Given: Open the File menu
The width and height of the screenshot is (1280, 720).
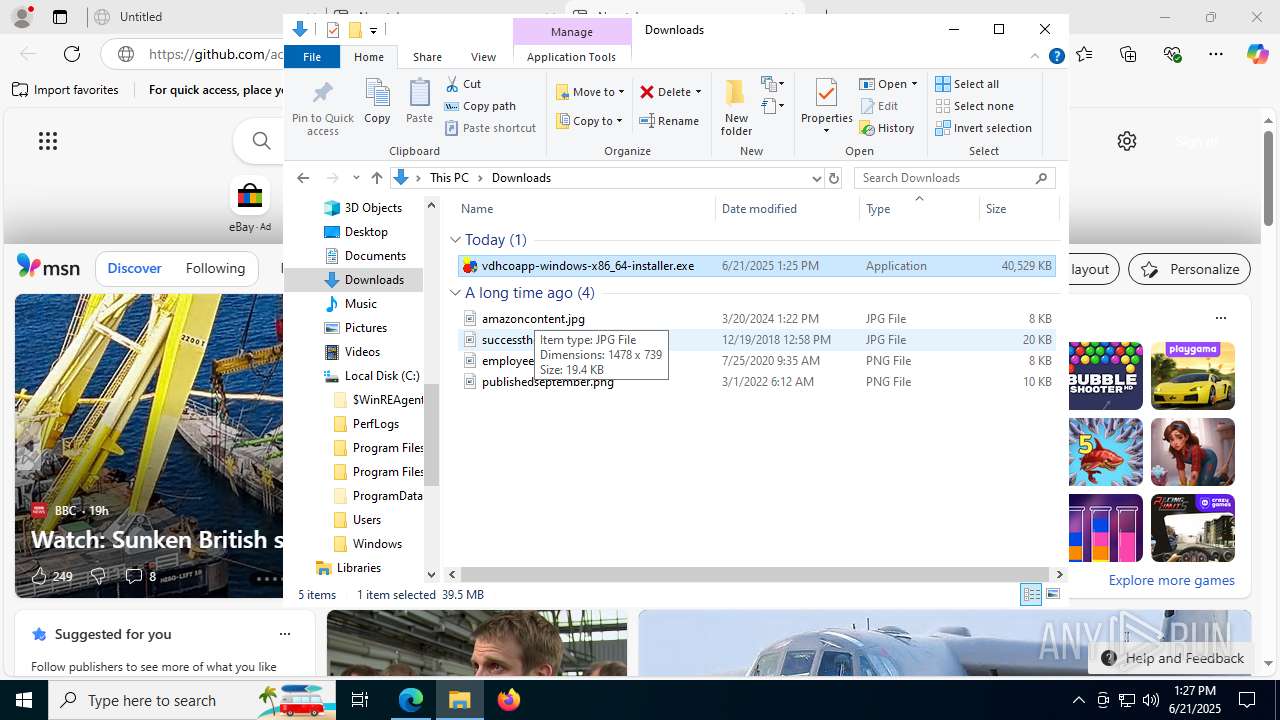Looking at the screenshot, I should 312,57.
